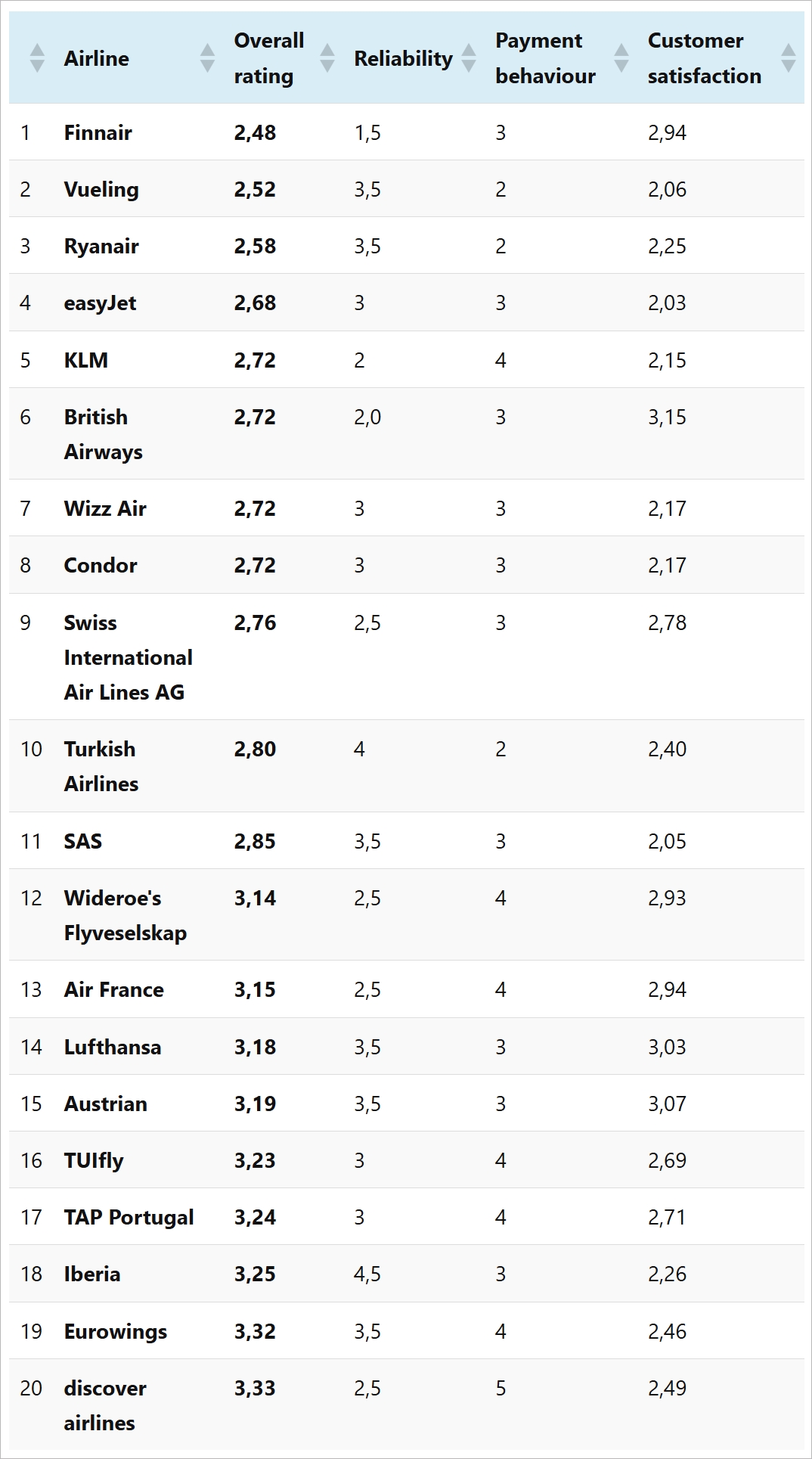This screenshot has height=1459, width=812.
Task: Click Wideroe's Flyveselskap airline name
Action: pyautogui.click(x=125, y=915)
